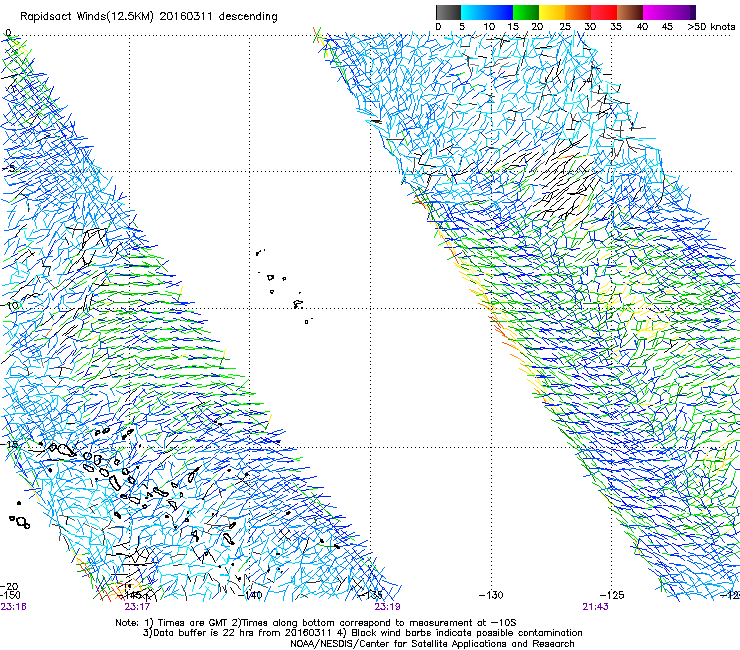Select the green 15–20 knots legend segment
Screen dimensions: 740x650
click(x=525, y=12)
